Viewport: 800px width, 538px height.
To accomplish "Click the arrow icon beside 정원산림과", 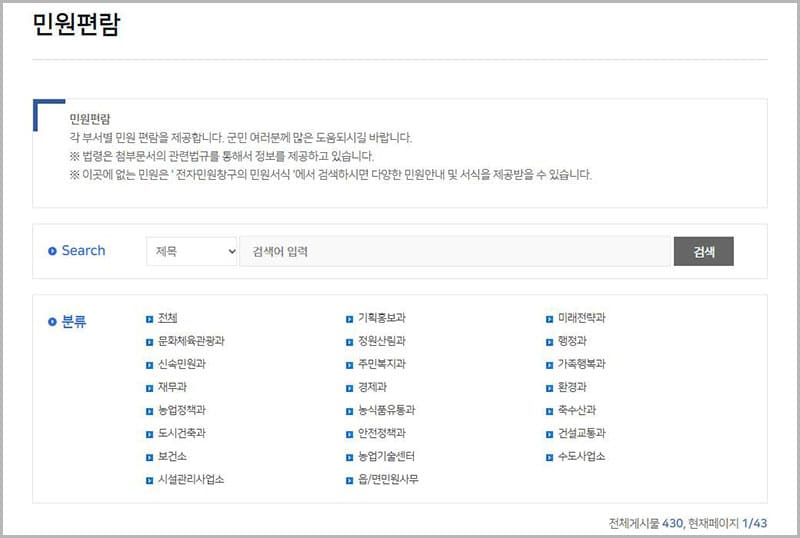I will [349, 342].
